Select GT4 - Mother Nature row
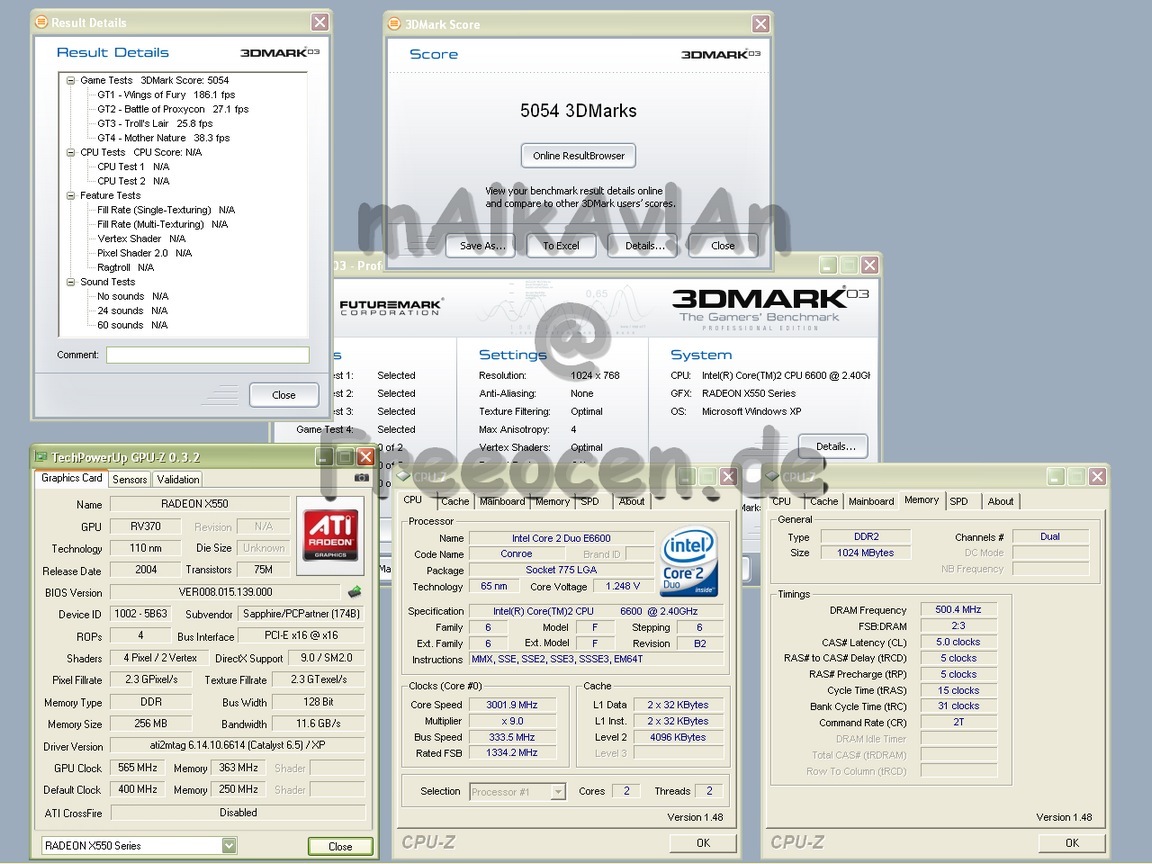Image resolution: width=1152 pixels, height=864 pixels. (x=163, y=138)
